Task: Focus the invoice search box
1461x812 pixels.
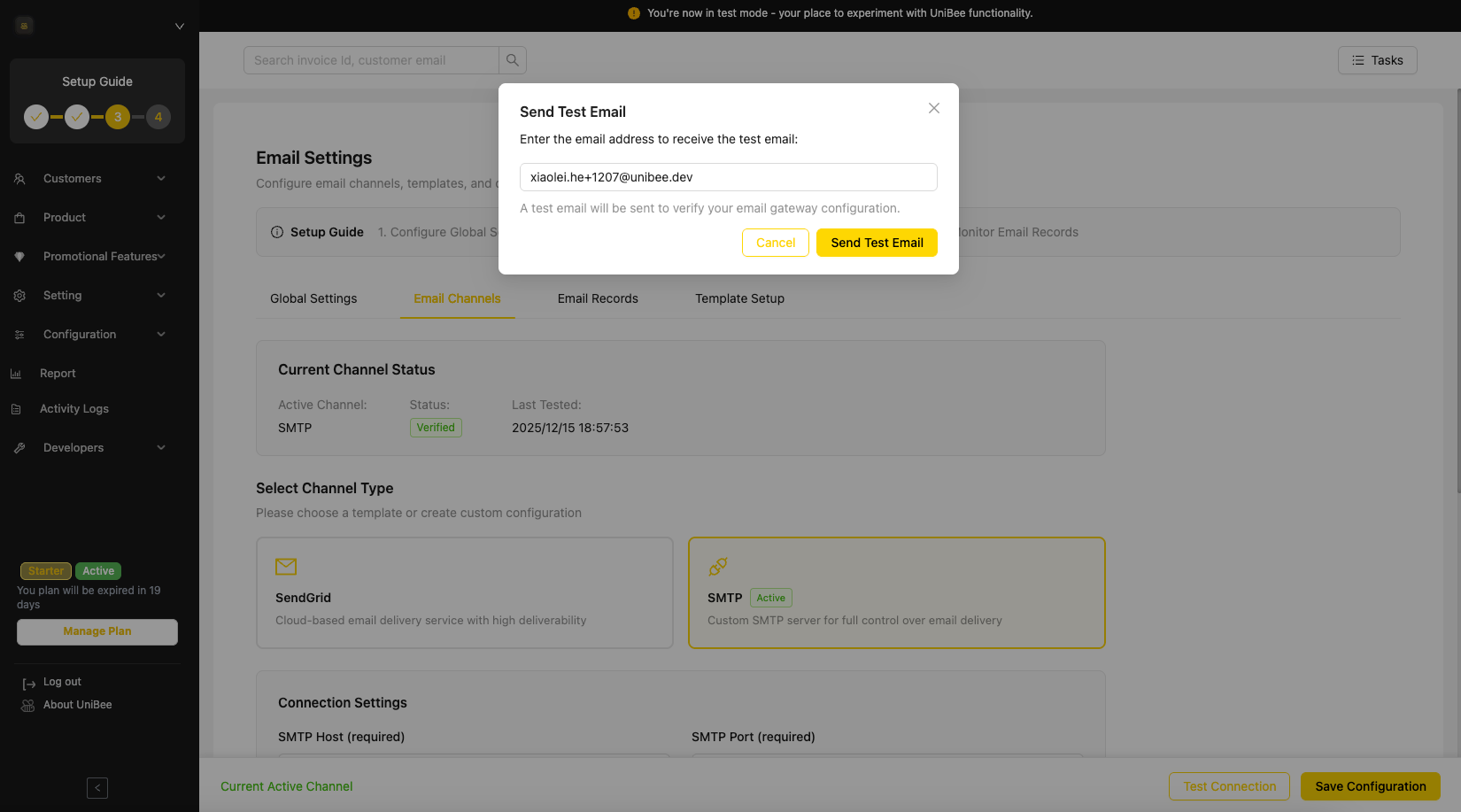Action: tap(371, 60)
